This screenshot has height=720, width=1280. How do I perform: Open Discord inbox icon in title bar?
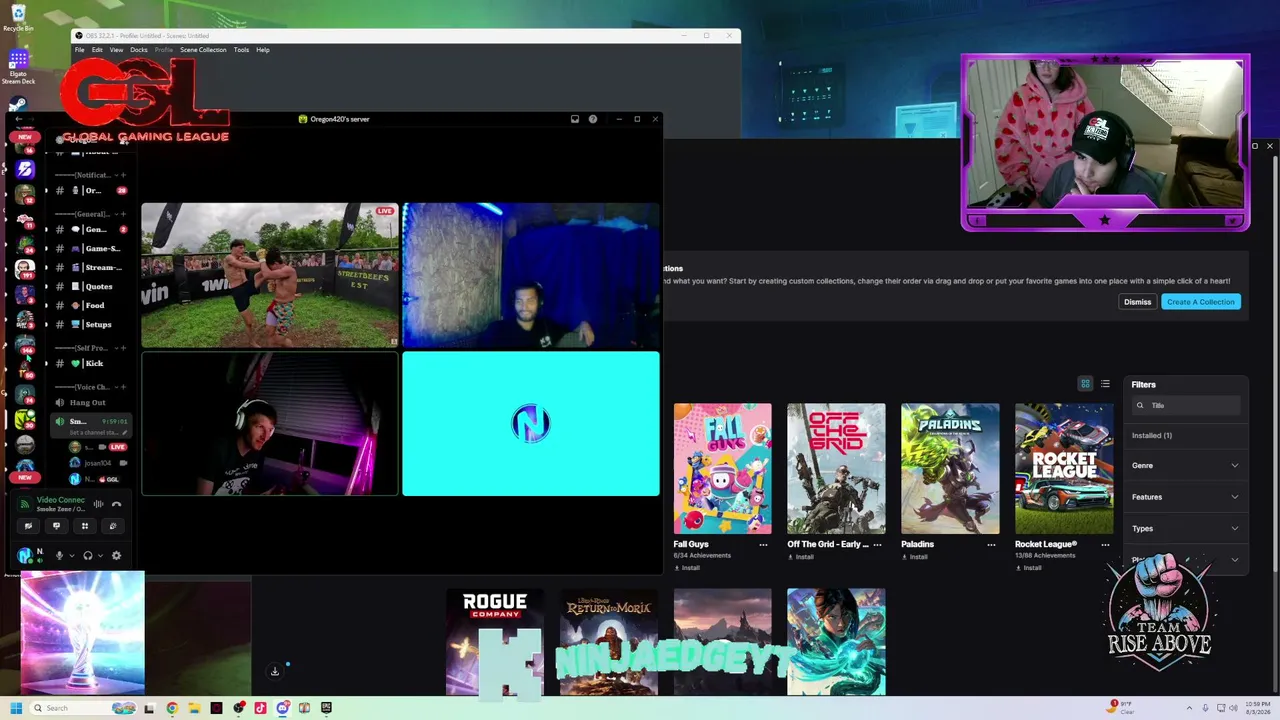pos(575,119)
